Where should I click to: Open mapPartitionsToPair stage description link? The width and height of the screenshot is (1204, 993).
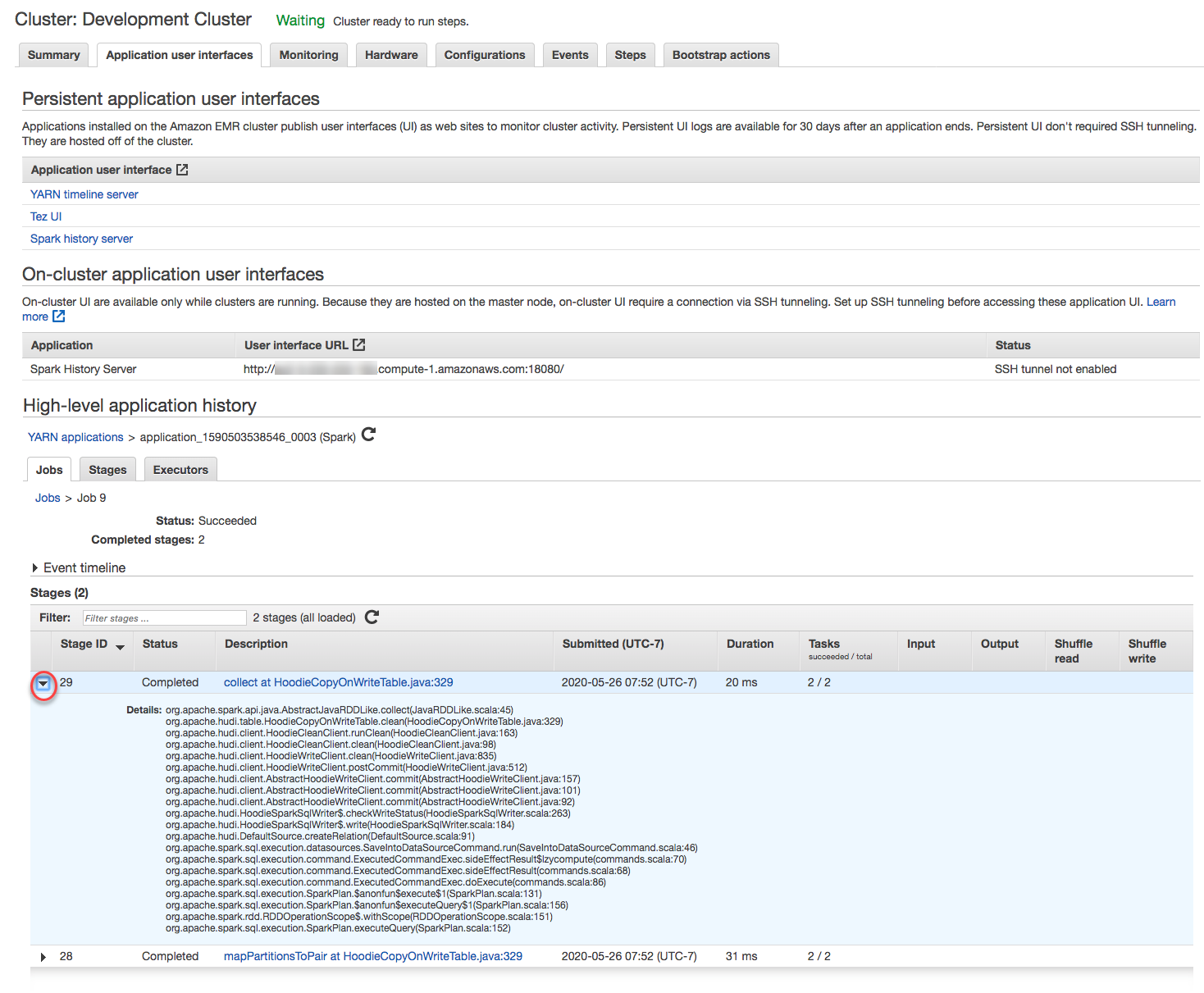(372, 956)
